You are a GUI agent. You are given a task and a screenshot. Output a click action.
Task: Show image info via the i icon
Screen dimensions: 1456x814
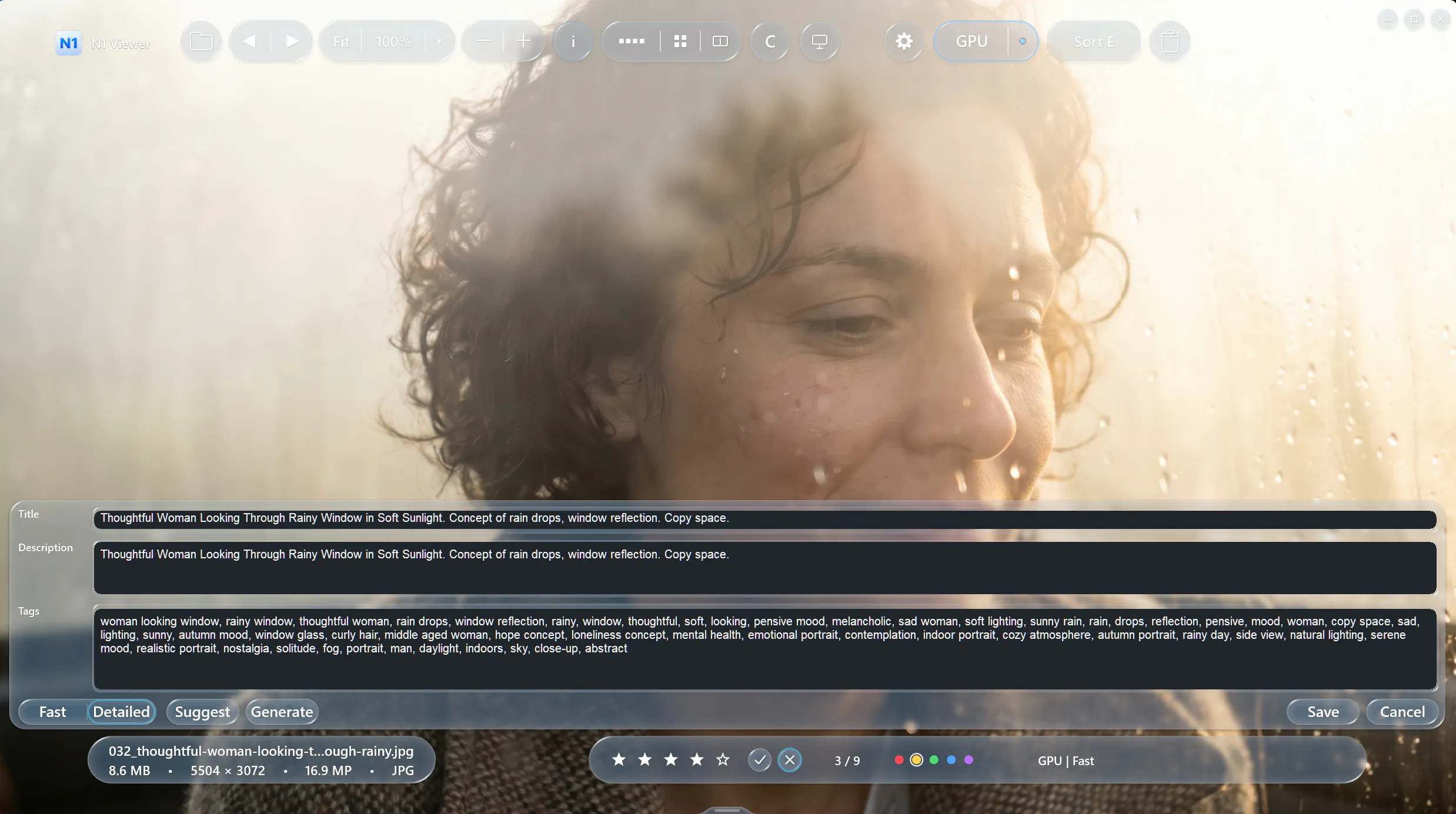(x=573, y=42)
